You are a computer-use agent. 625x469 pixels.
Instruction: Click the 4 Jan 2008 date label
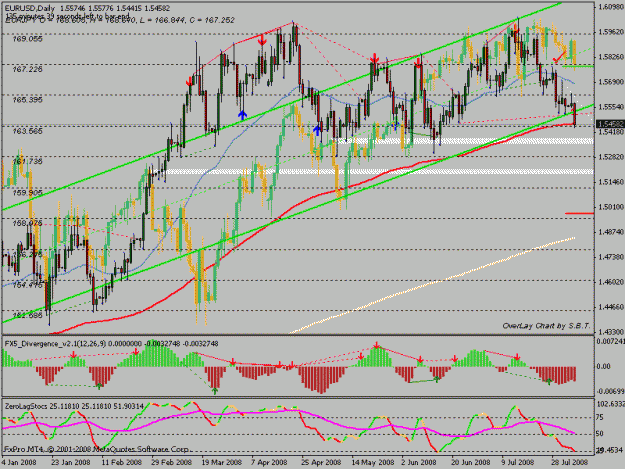coord(19,463)
